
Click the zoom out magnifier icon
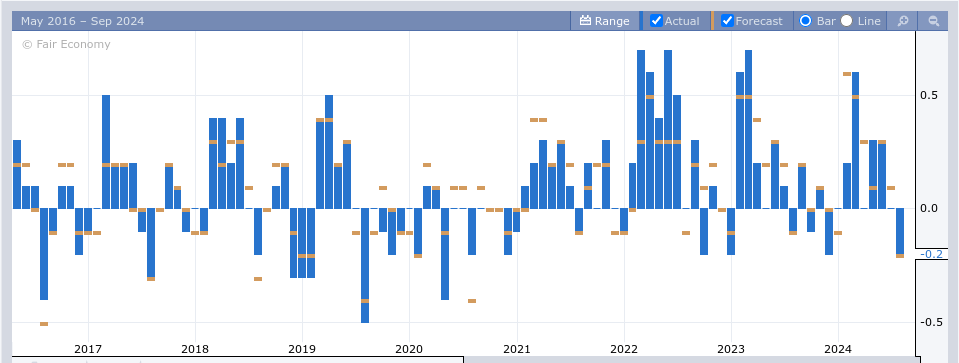click(x=933, y=21)
